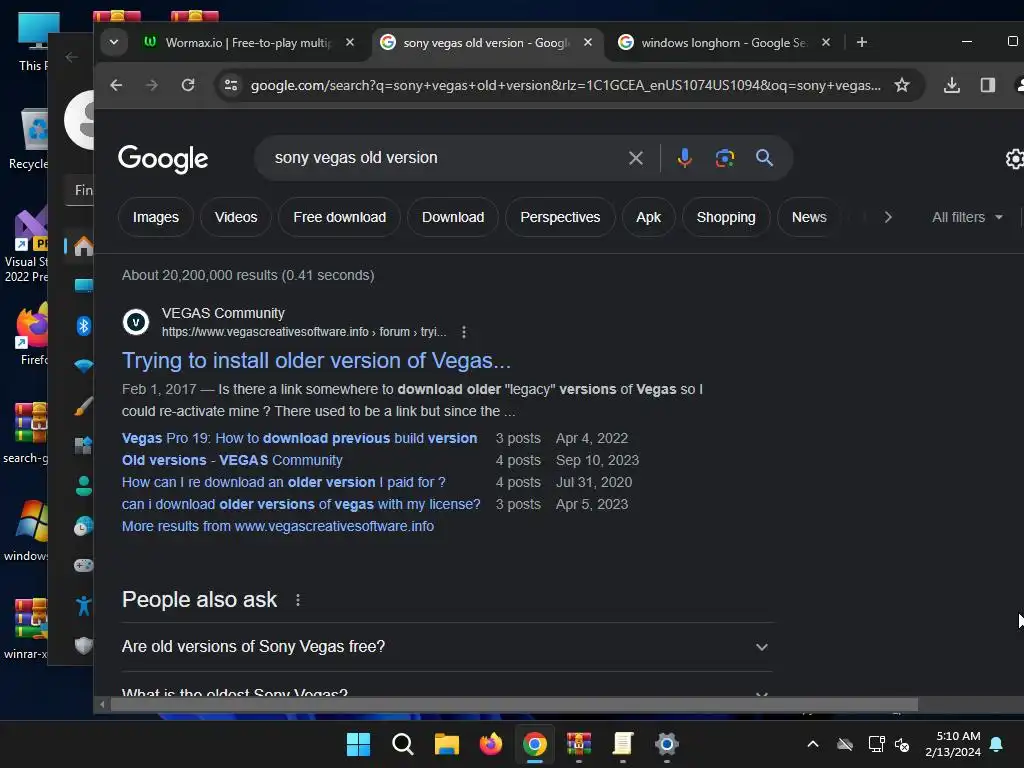The width and height of the screenshot is (1024, 768).
Task: Reload the Google search page
Action: coord(188,85)
